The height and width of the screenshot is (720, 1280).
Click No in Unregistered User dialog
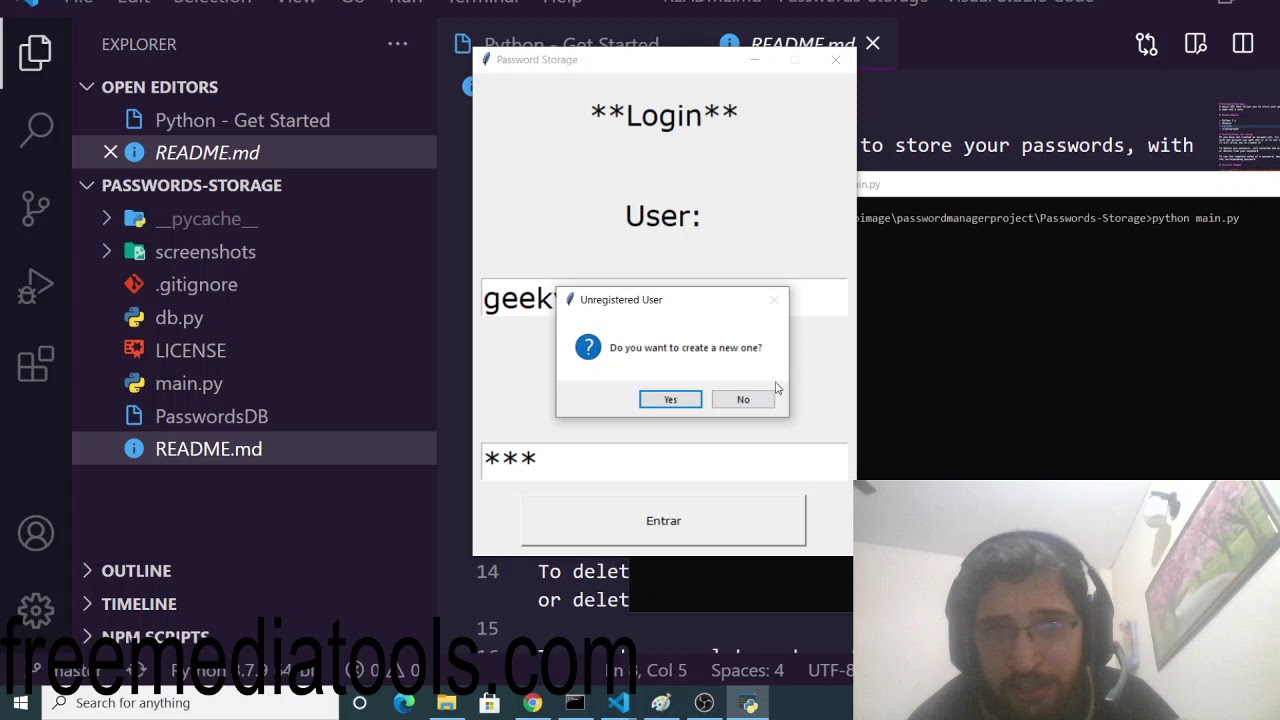tap(743, 399)
